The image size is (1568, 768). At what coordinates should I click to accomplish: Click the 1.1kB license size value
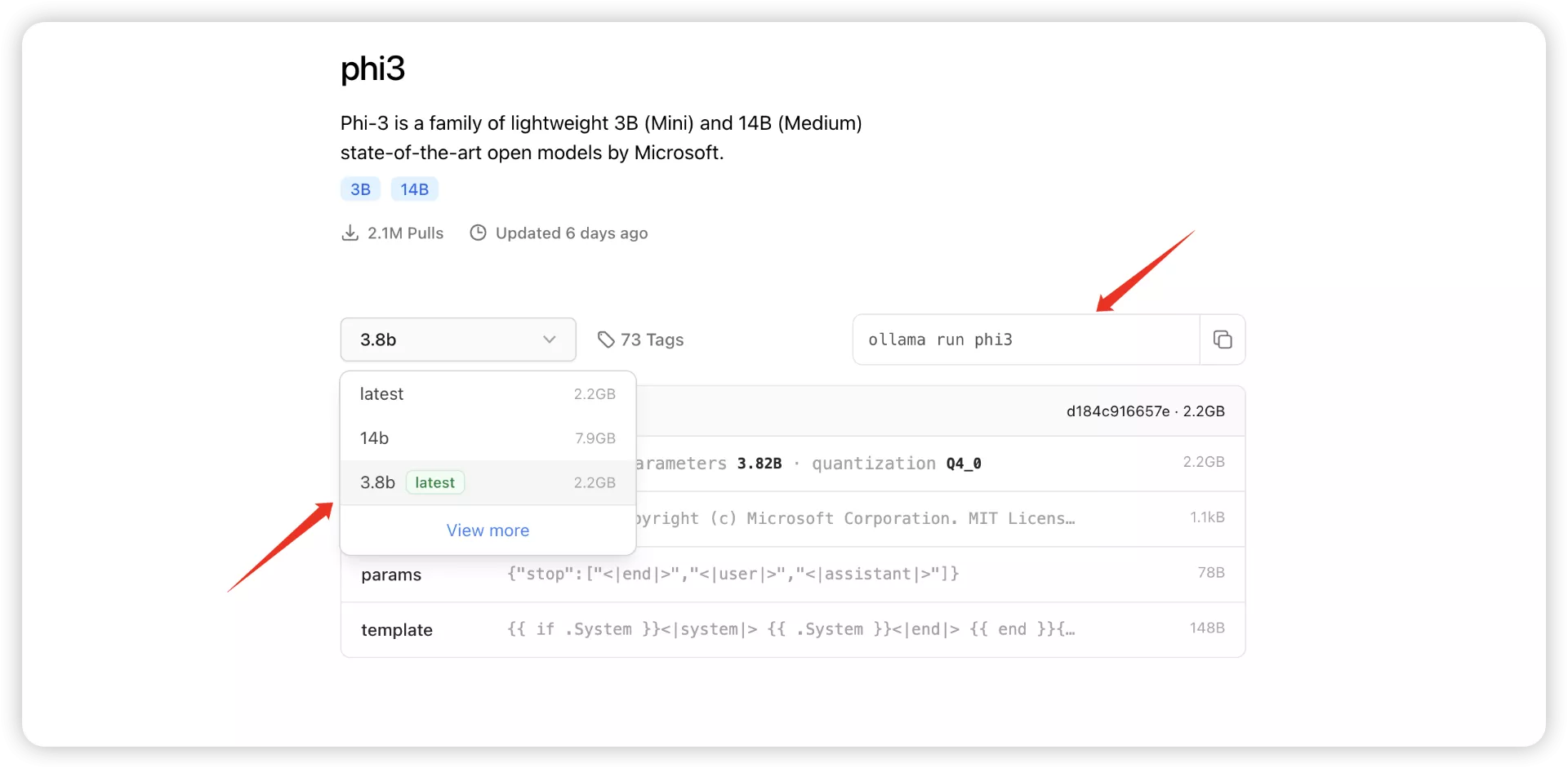pos(1207,517)
